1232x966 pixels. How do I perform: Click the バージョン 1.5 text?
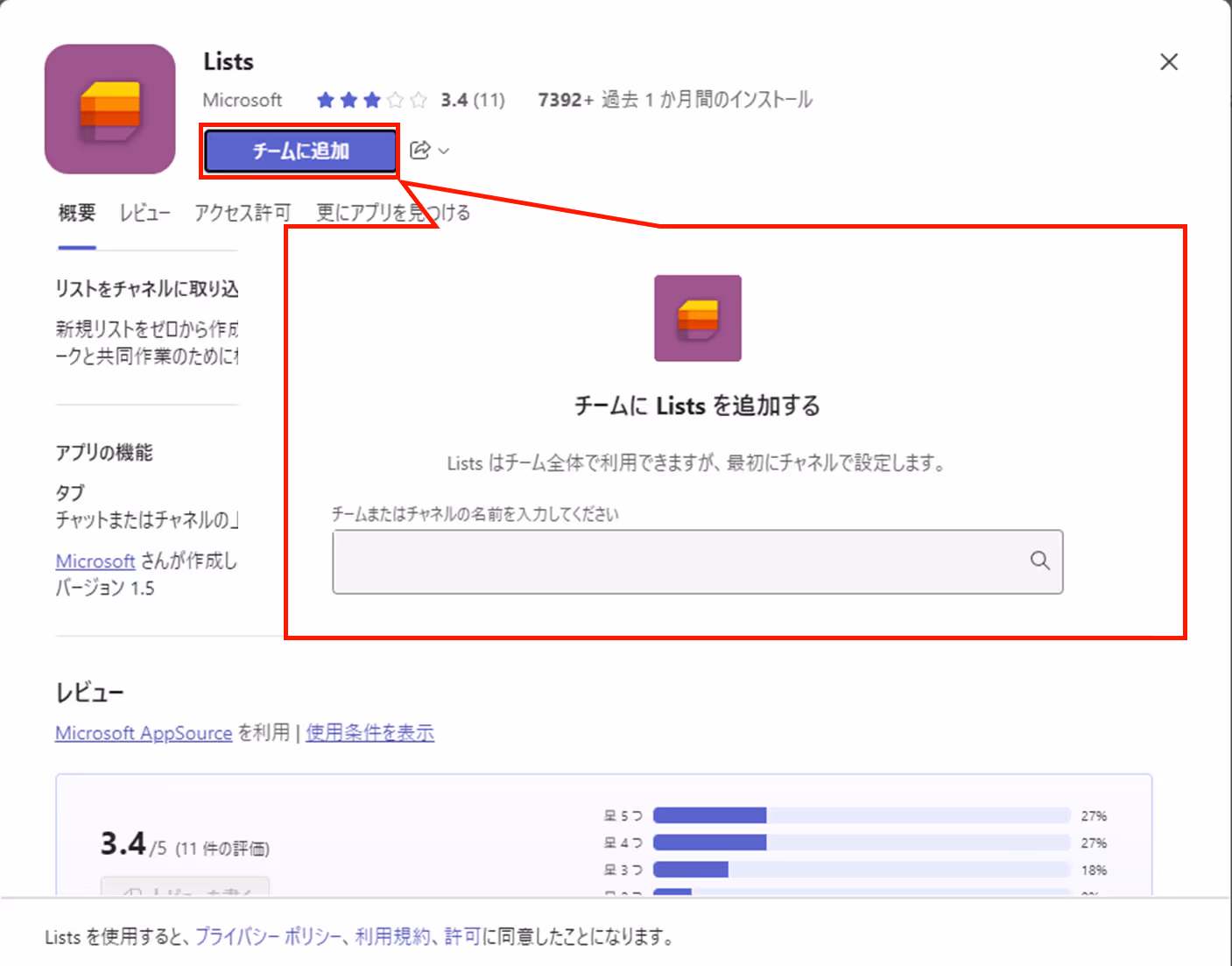click(105, 589)
